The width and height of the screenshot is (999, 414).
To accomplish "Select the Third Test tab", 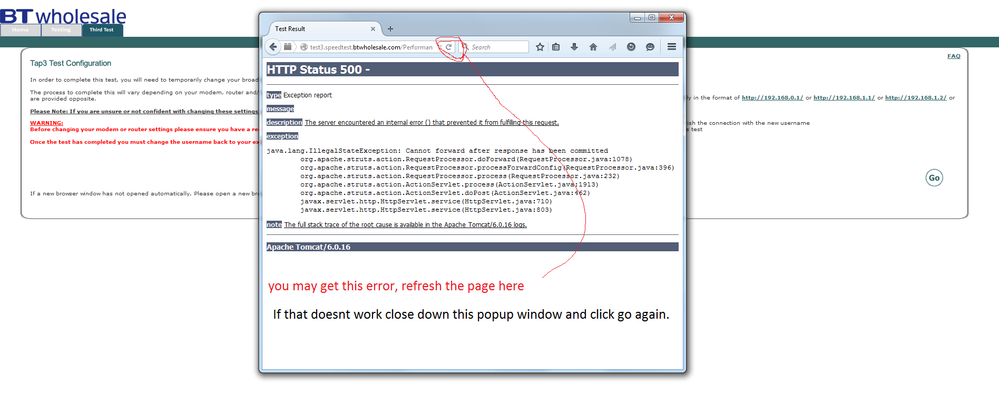I will 102,30.
